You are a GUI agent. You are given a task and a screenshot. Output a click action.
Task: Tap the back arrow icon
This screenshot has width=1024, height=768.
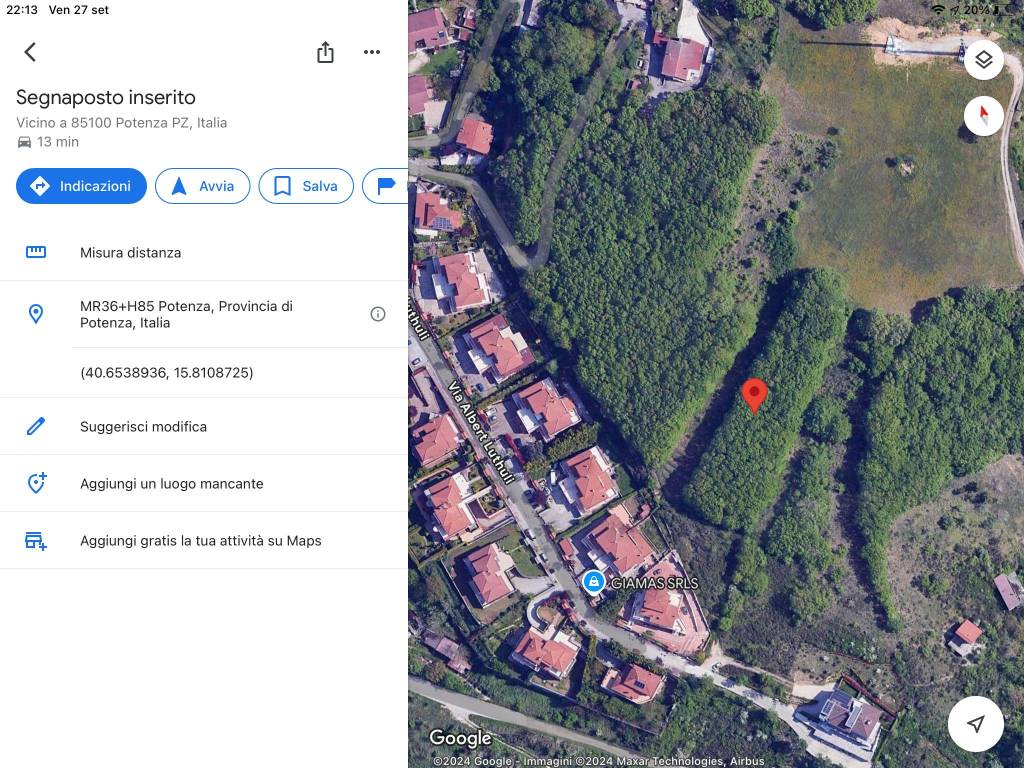(30, 52)
